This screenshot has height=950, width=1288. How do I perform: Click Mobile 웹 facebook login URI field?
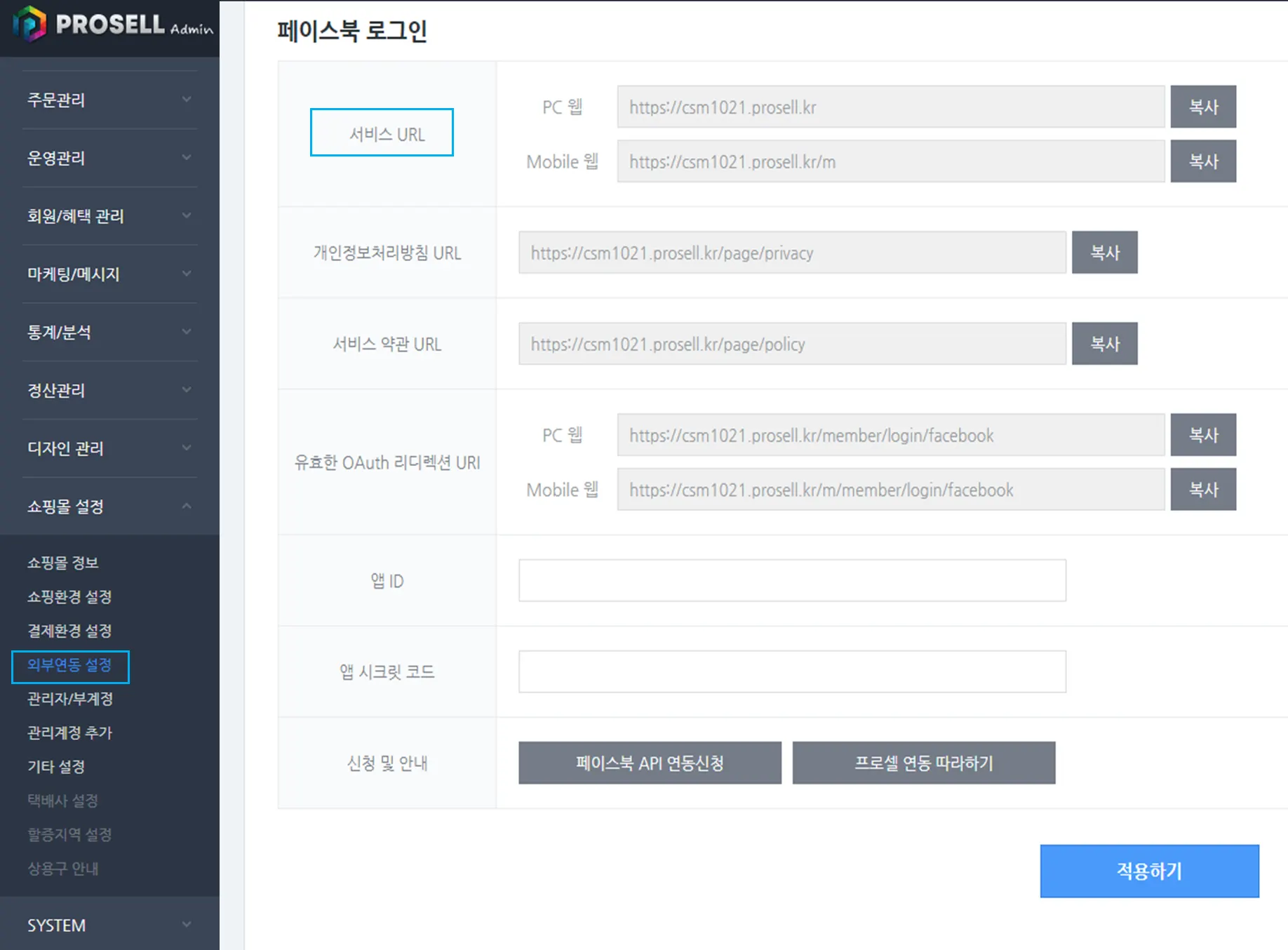891,490
